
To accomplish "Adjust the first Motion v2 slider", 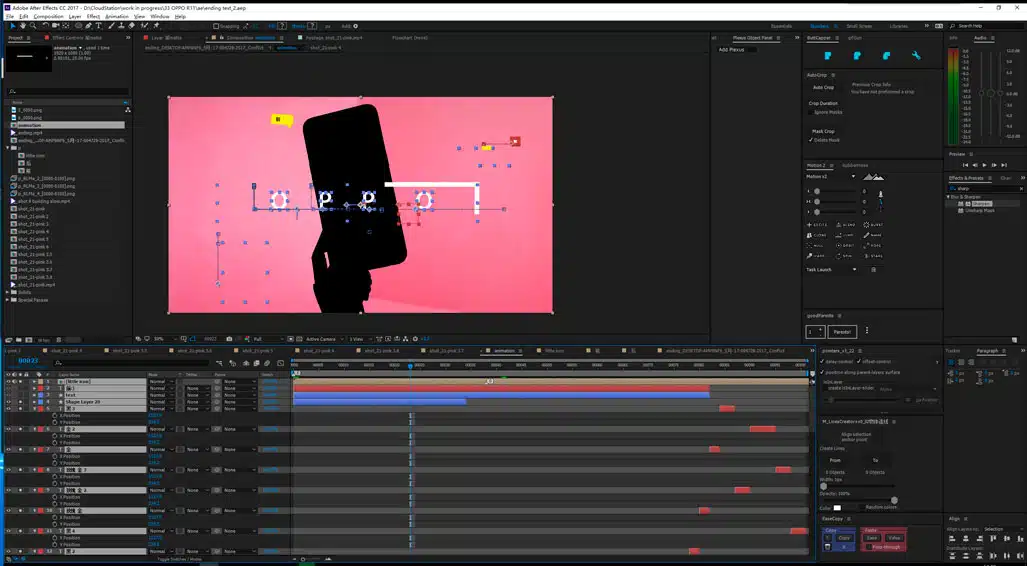I will (x=817, y=191).
